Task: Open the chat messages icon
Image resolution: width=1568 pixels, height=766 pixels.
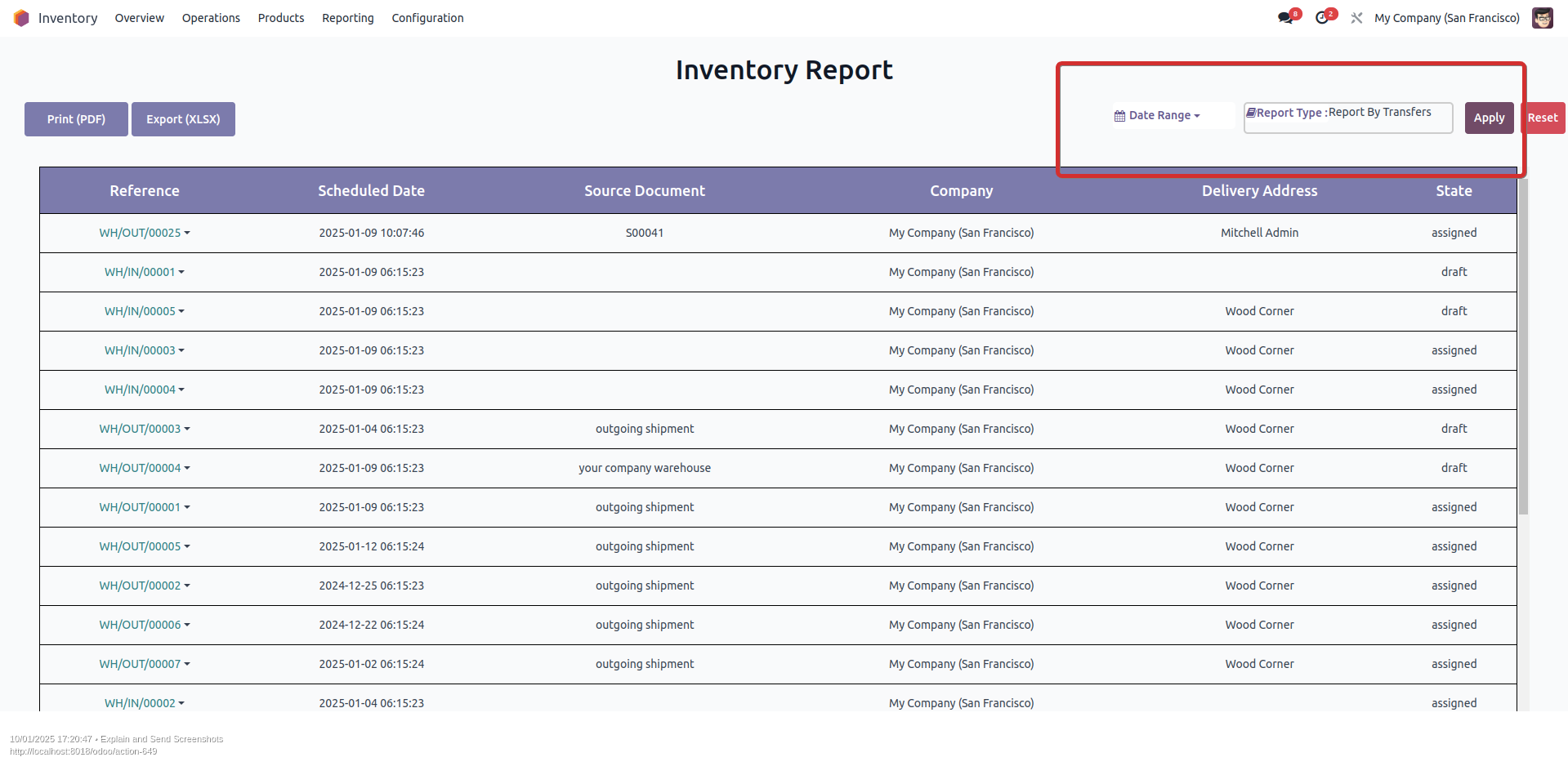Action: 1286,18
